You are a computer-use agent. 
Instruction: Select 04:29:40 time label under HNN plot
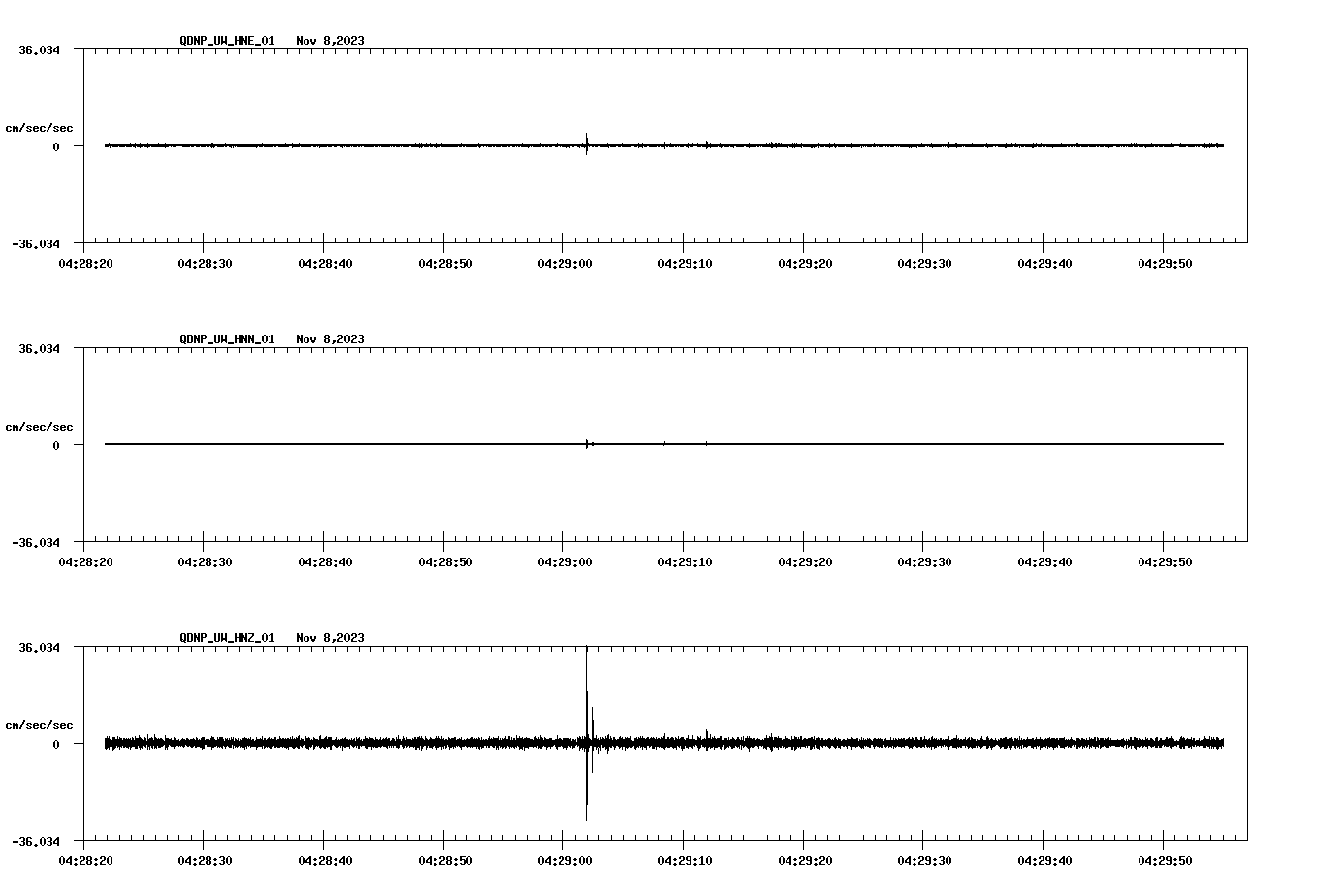point(1044,561)
